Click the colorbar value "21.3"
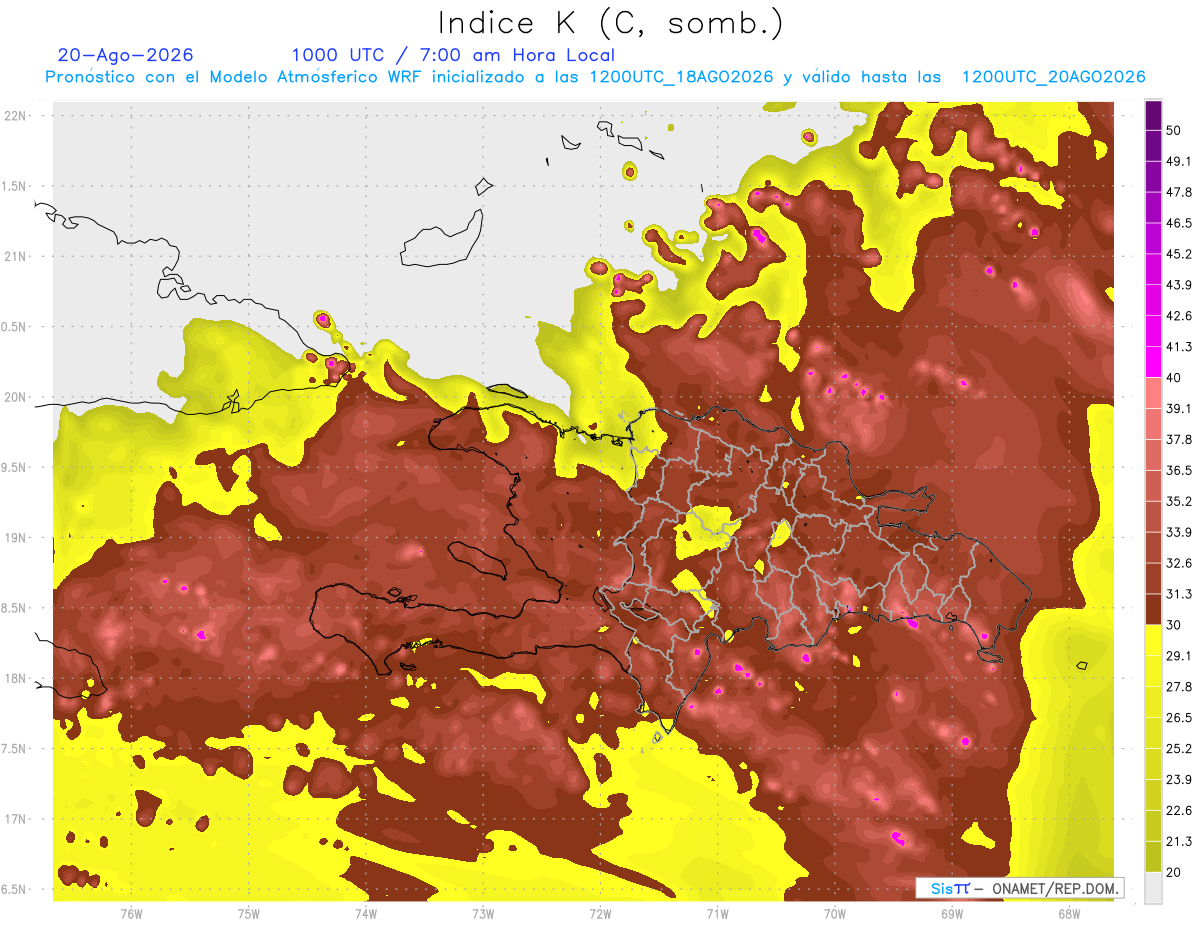The height and width of the screenshot is (927, 1200). pos(1178,842)
